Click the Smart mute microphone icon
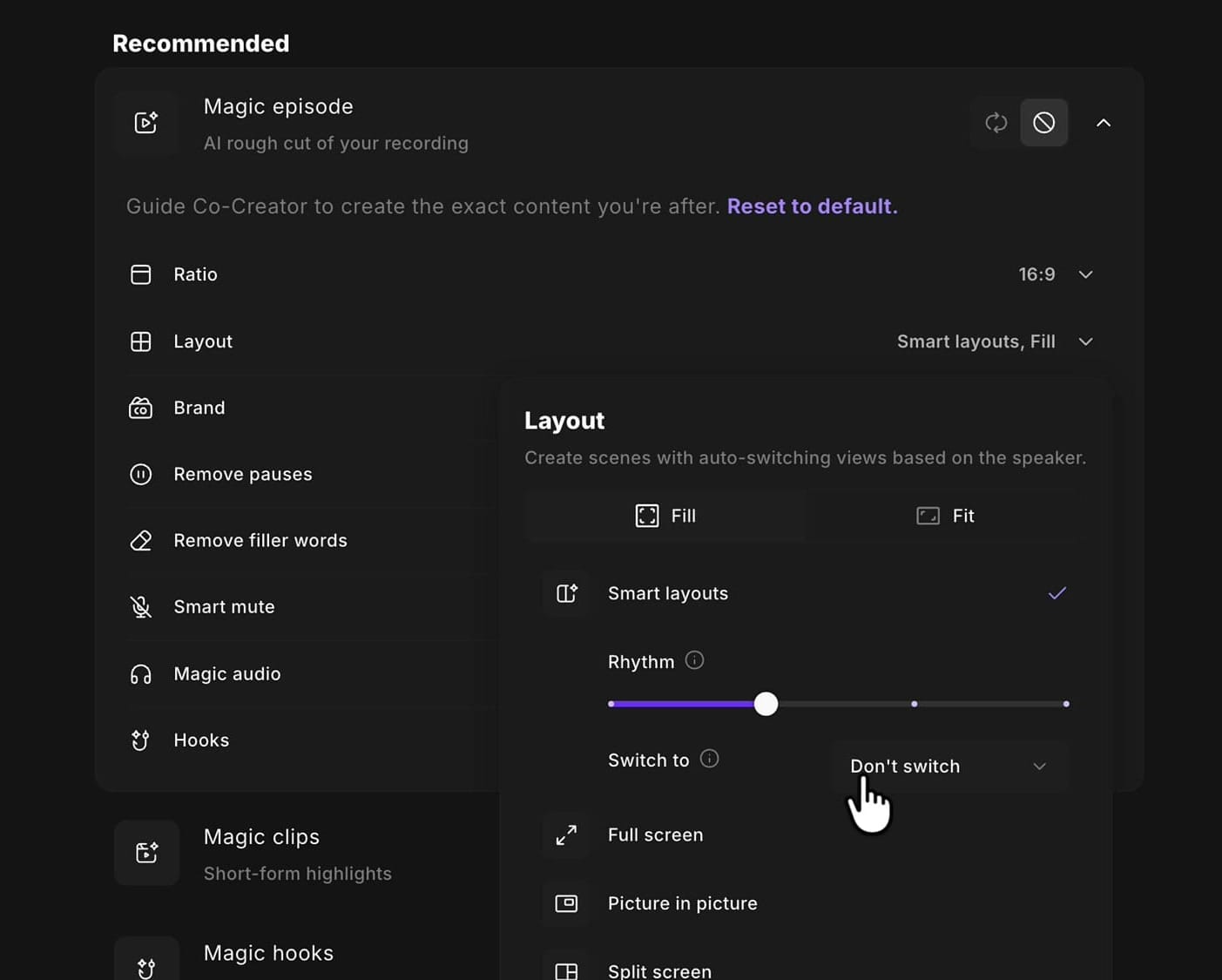 140,606
